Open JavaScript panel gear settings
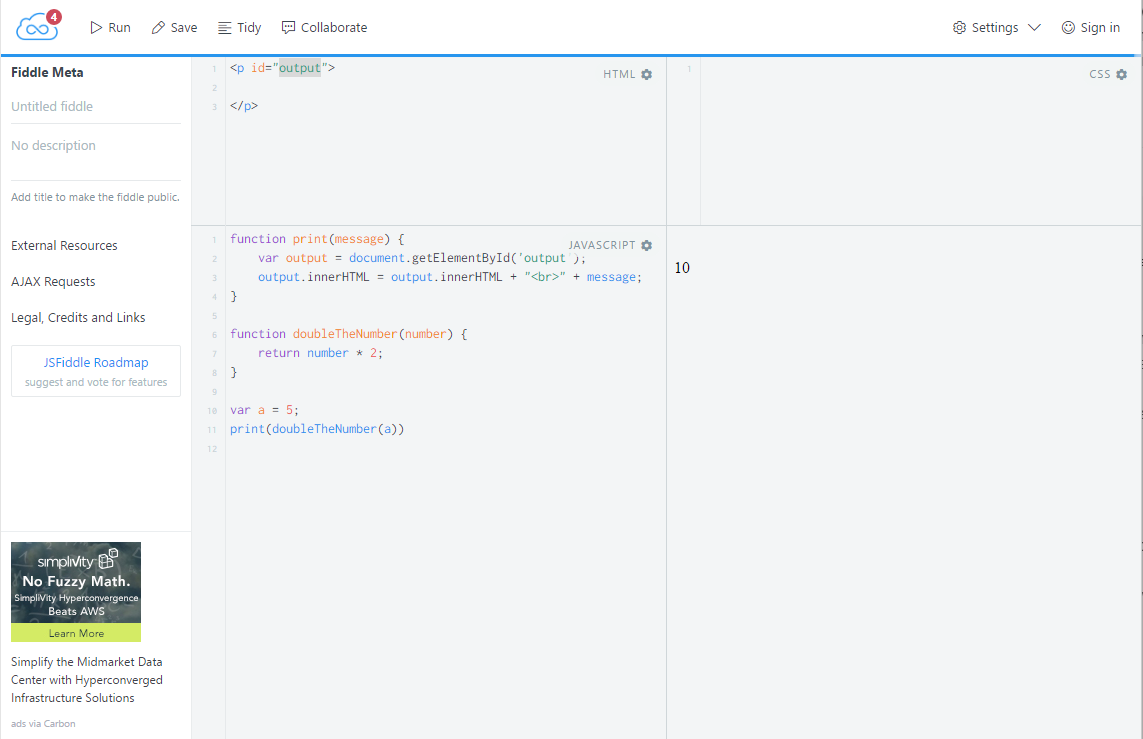Viewport: 1143px width, 739px height. point(647,246)
